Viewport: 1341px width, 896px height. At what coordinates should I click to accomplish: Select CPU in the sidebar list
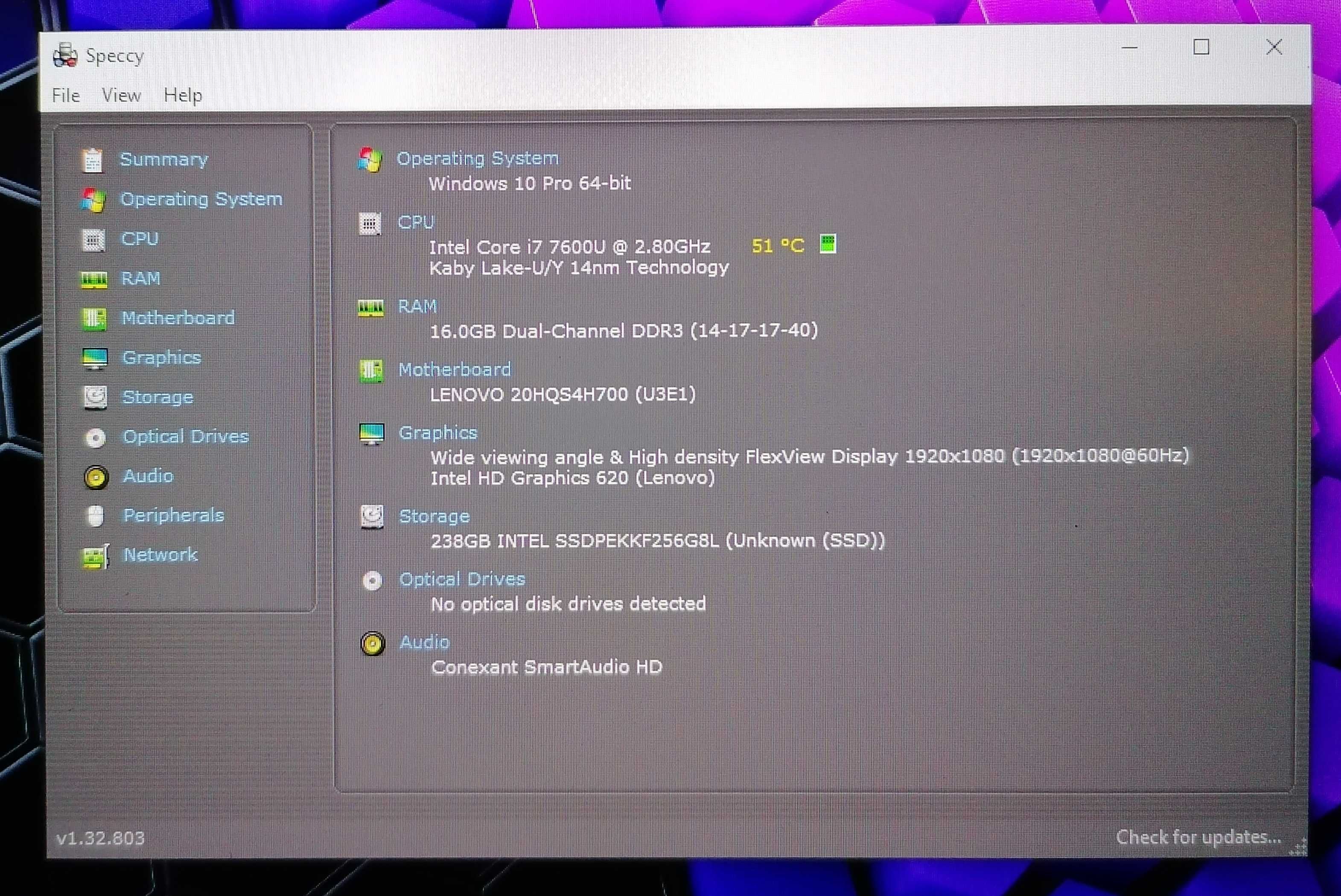(140, 239)
